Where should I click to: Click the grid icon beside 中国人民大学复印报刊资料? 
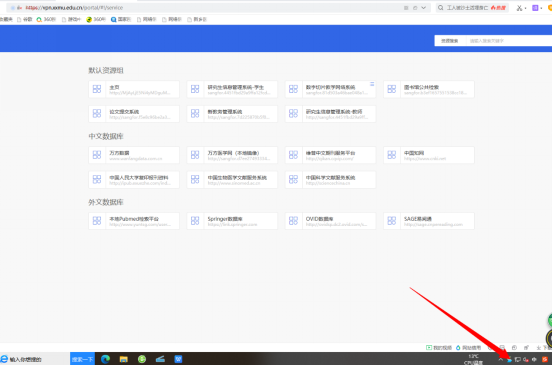click(97, 180)
